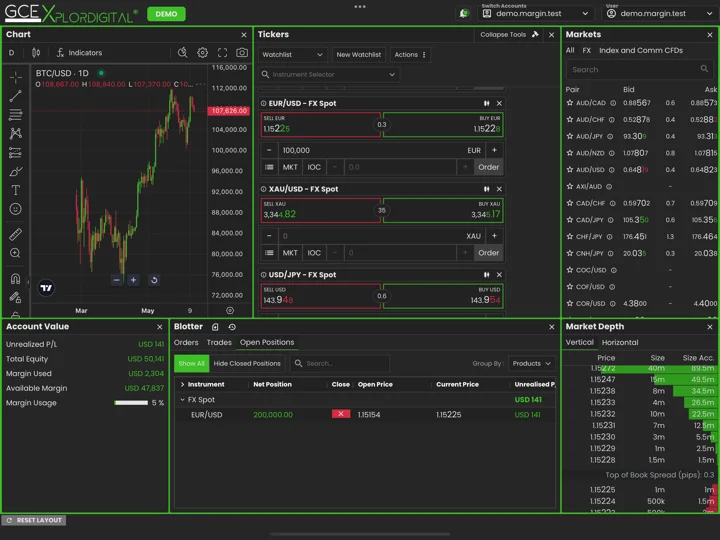Click the TradingView logo on chart

46,288
